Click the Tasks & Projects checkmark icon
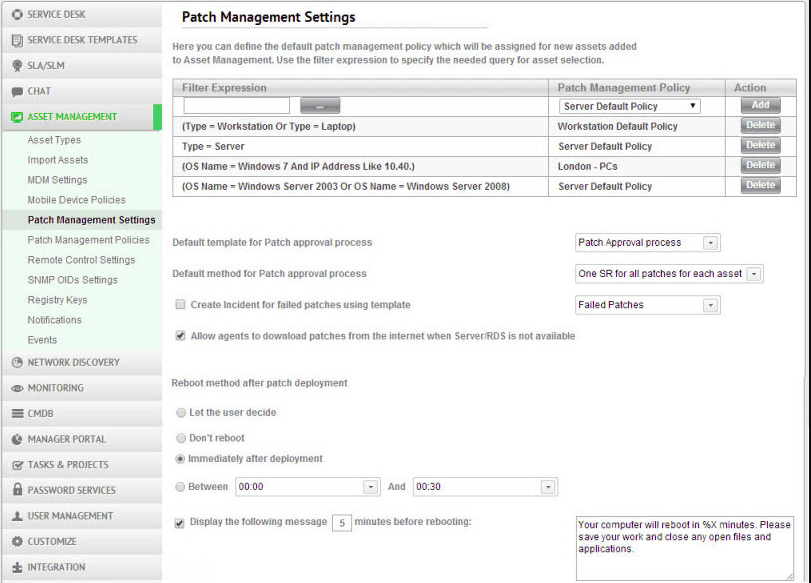Viewport: 811px width, 583px height. click(x=17, y=465)
